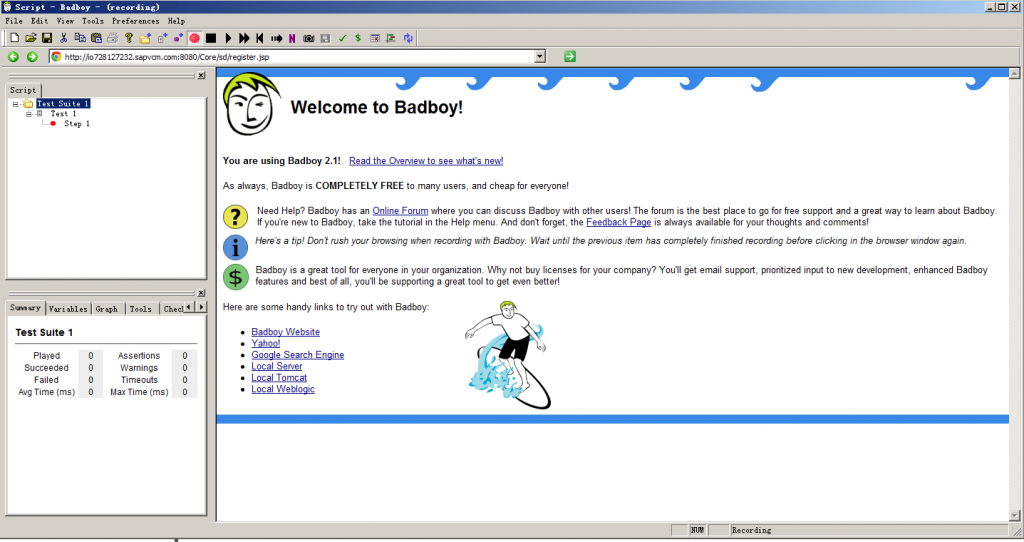This screenshot has width=1024, height=542.
Task: Open the File menu
Action: click(14, 21)
